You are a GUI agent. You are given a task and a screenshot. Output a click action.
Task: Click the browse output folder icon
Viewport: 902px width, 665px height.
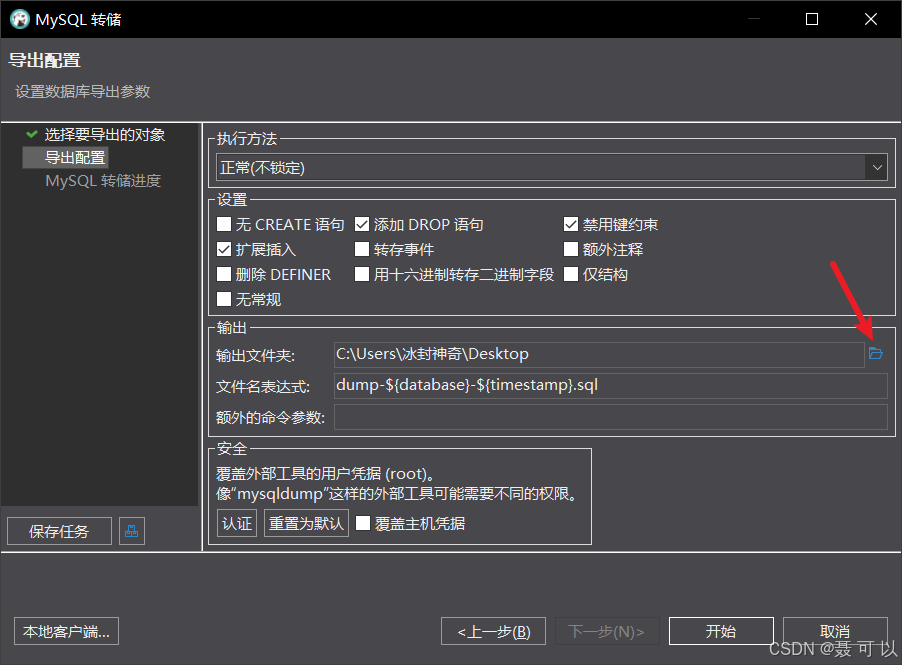click(876, 353)
